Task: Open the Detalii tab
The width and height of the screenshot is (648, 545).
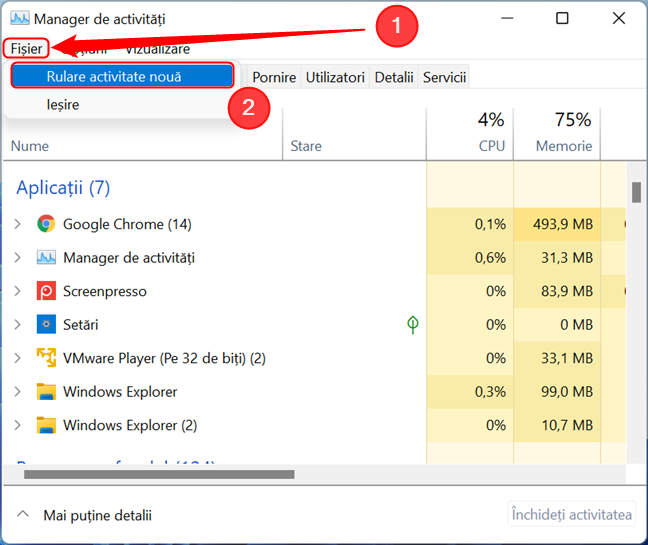Action: click(394, 77)
